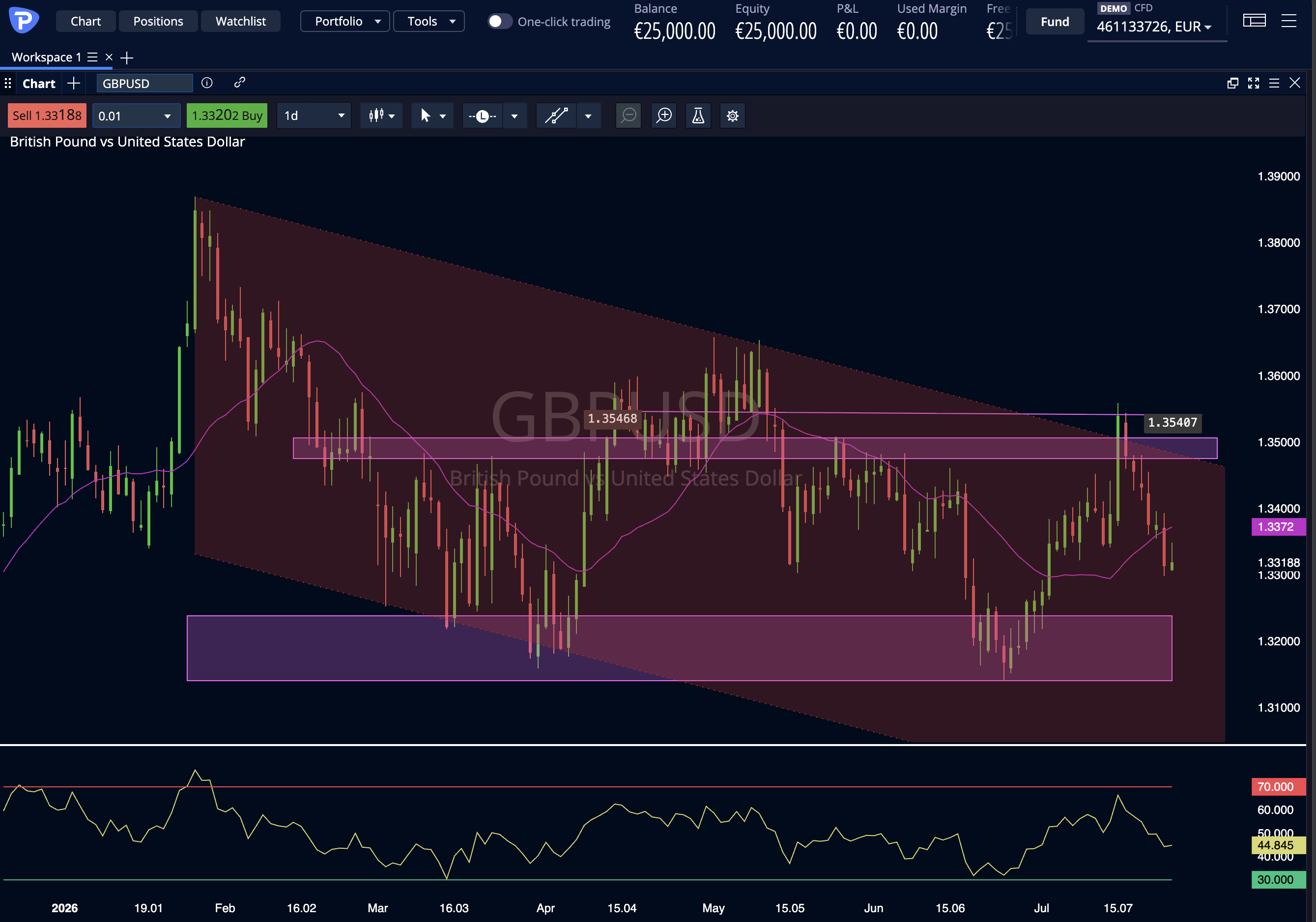Open the account 461133726, EUR dropdown

pyautogui.click(x=1154, y=27)
